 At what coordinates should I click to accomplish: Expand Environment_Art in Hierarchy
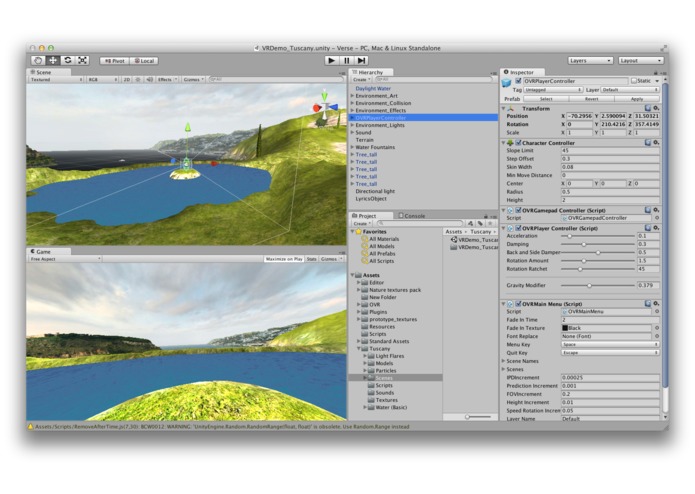click(x=352, y=96)
